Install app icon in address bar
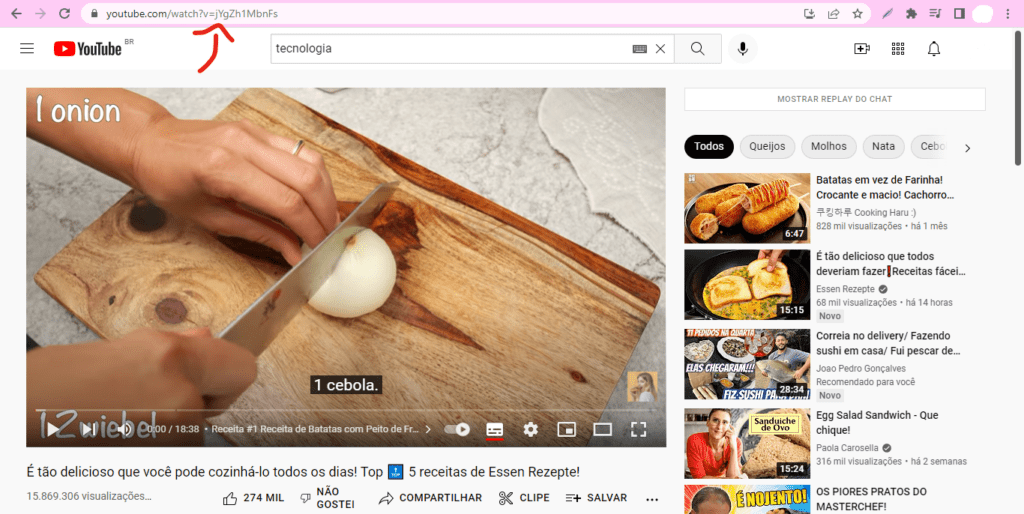Image resolution: width=1024 pixels, height=514 pixels. [810, 14]
